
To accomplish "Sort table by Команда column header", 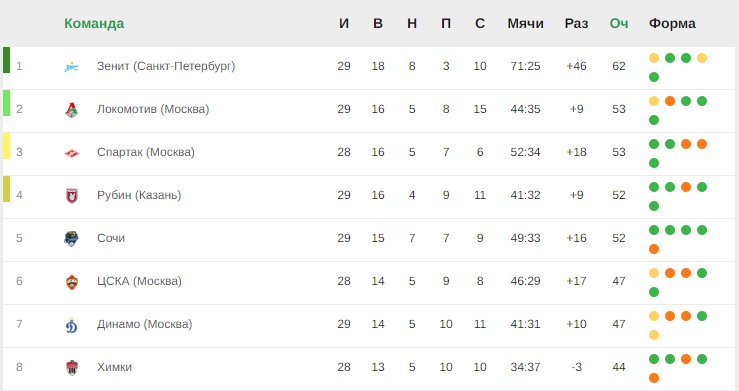I will click(x=94, y=24).
